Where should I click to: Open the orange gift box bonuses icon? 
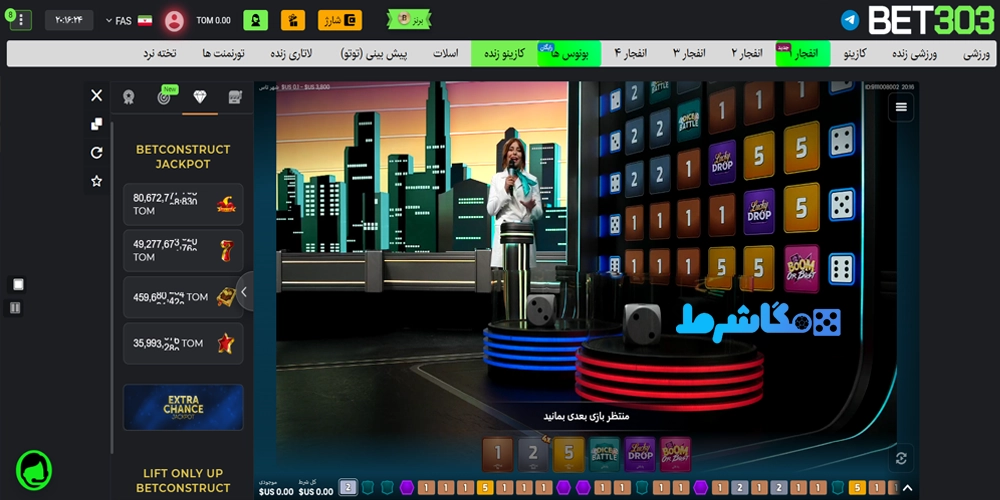pos(293,20)
